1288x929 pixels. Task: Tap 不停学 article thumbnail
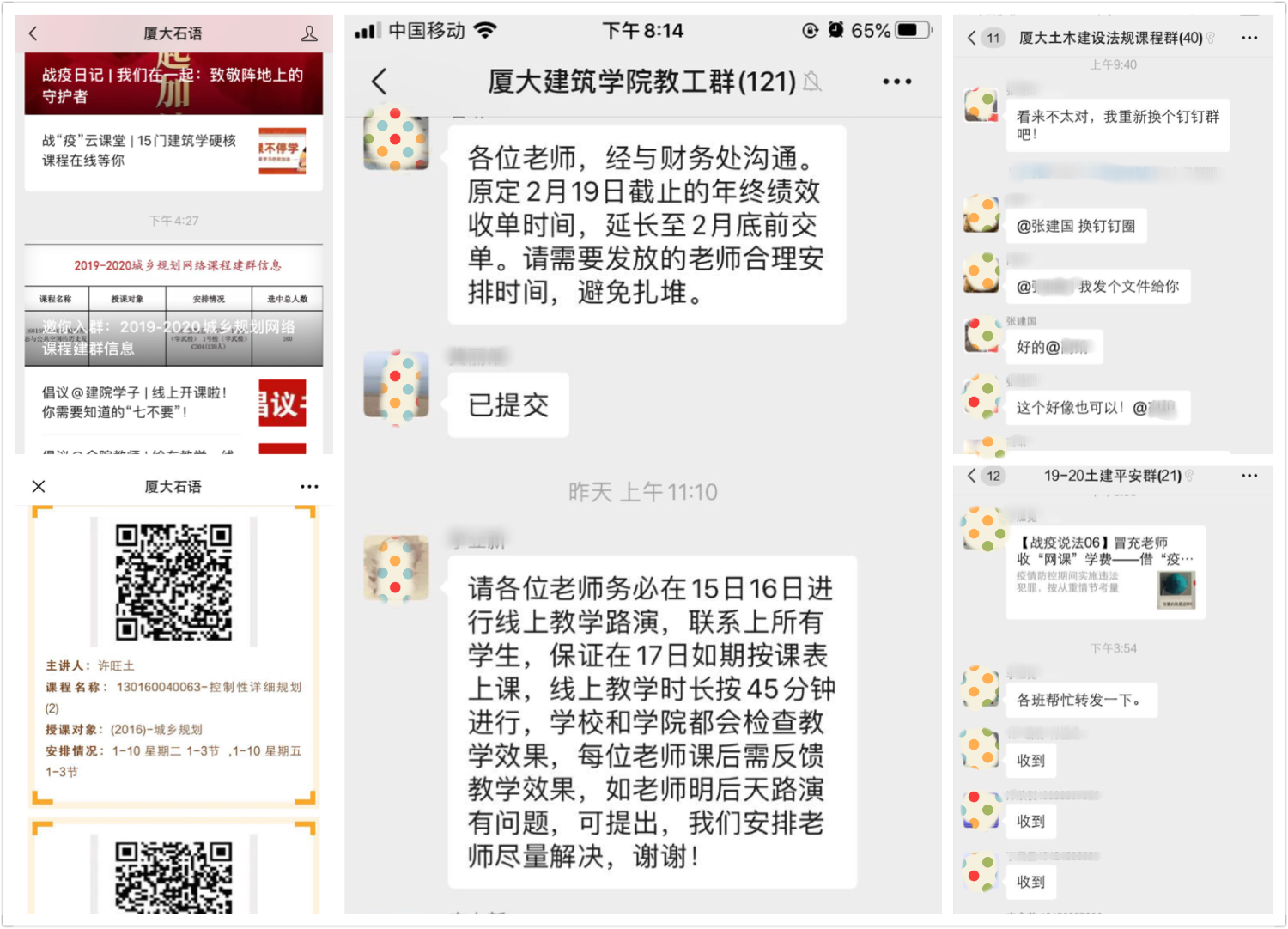[x=283, y=151]
